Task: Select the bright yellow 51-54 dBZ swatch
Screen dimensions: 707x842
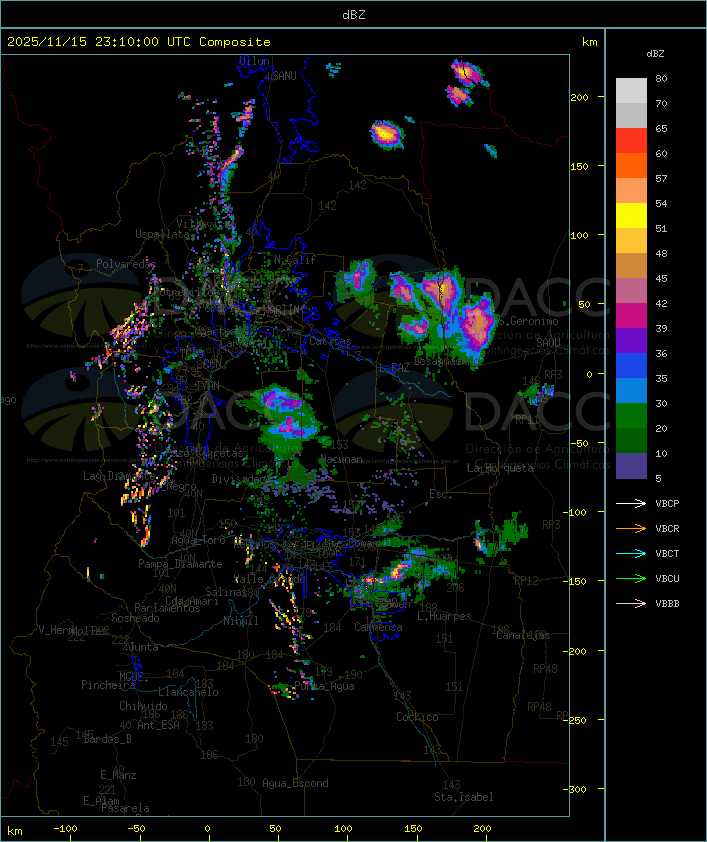Action: (x=631, y=216)
